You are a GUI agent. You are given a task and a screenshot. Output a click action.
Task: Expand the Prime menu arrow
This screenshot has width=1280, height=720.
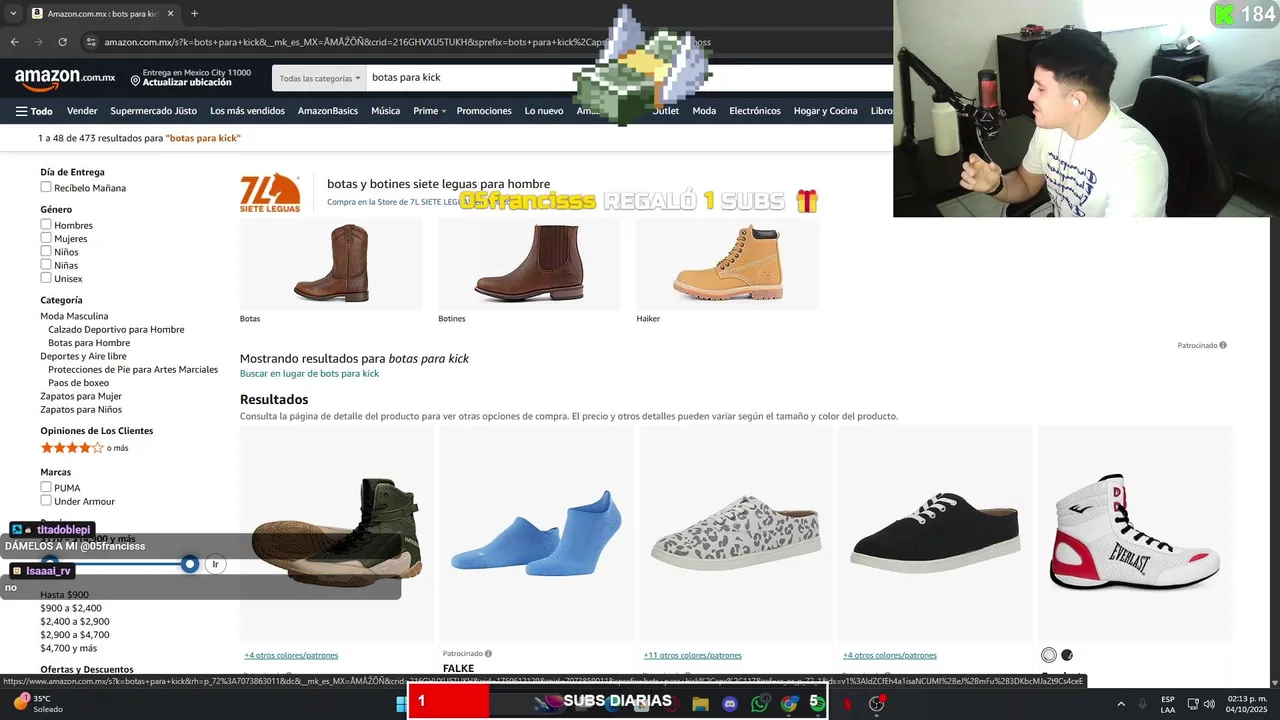coord(444,111)
